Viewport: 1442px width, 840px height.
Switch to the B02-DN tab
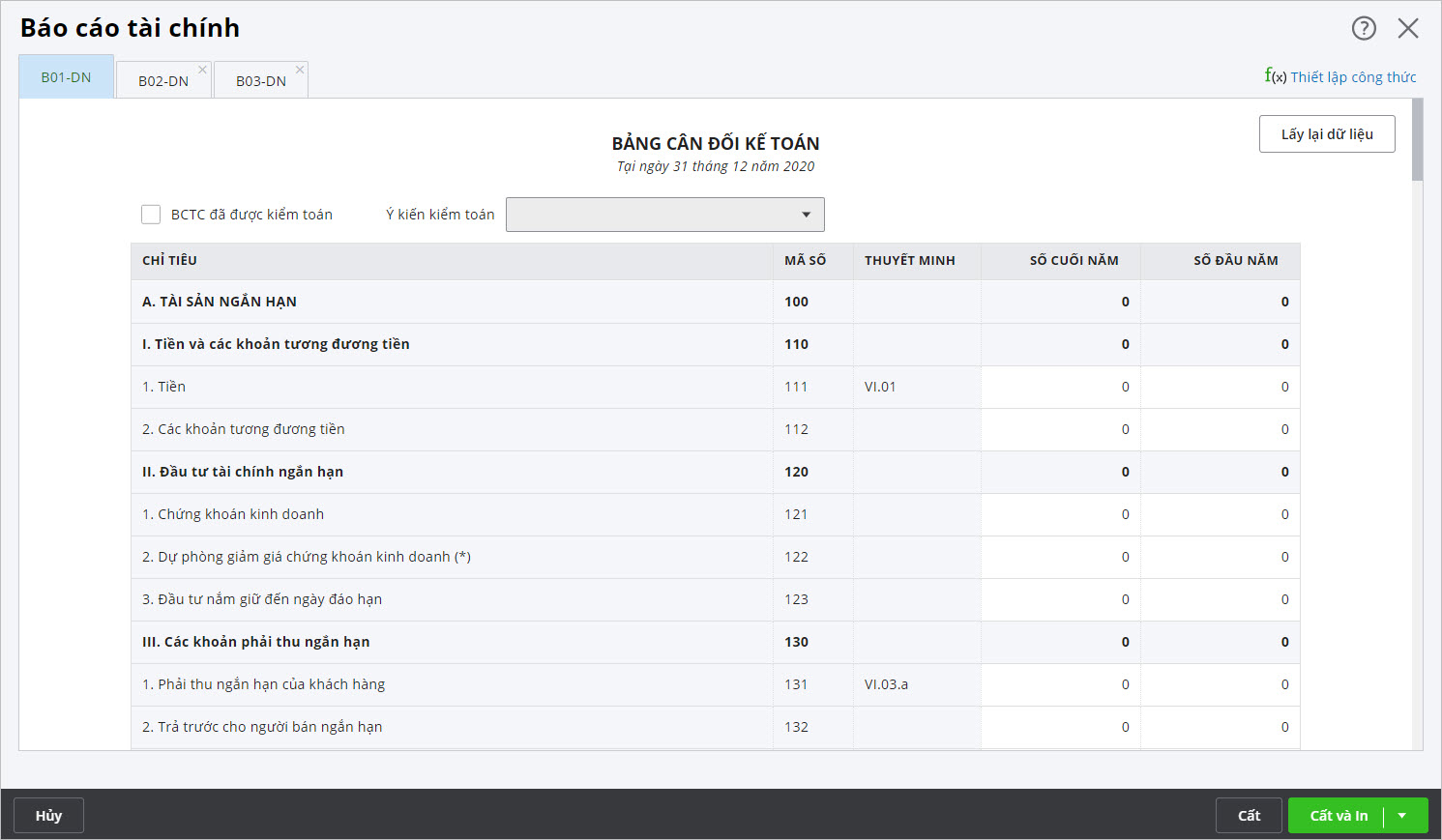162,81
